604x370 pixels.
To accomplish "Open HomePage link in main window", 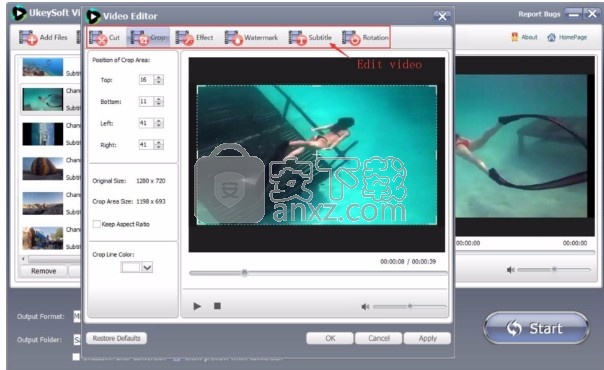I will point(567,37).
